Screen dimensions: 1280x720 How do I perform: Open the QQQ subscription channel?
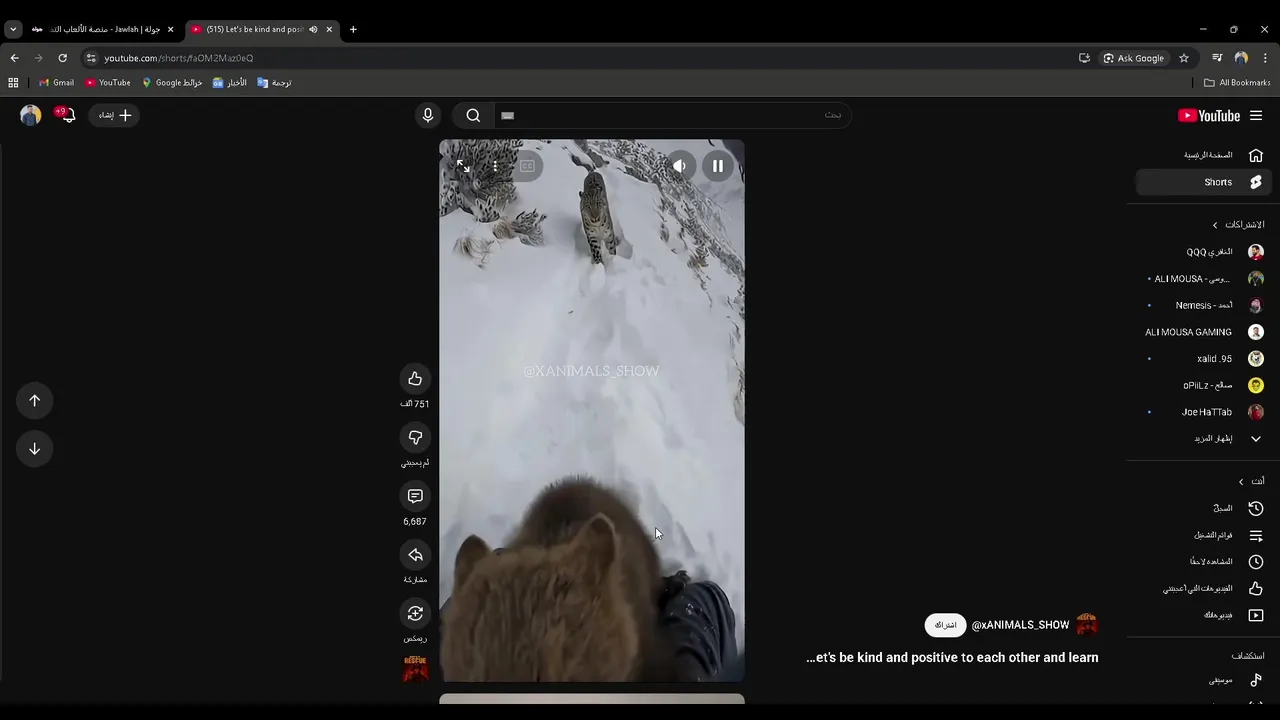[x=1204, y=252]
